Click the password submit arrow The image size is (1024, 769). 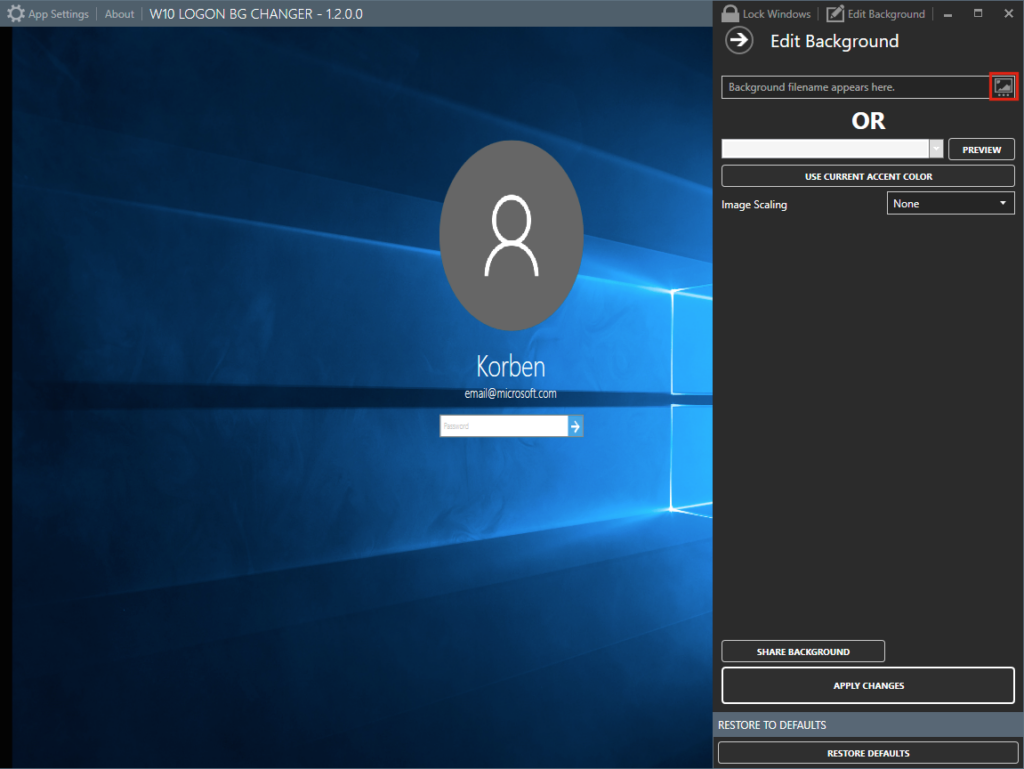click(x=575, y=426)
